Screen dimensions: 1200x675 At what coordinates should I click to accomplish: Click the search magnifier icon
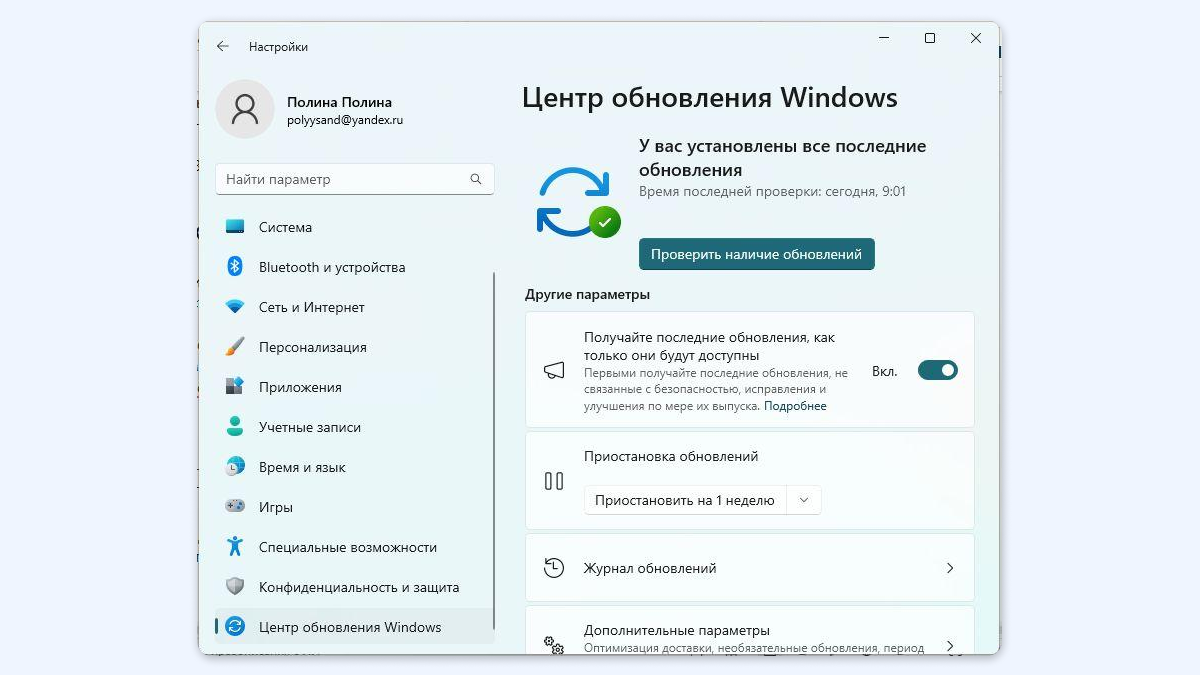pos(476,179)
